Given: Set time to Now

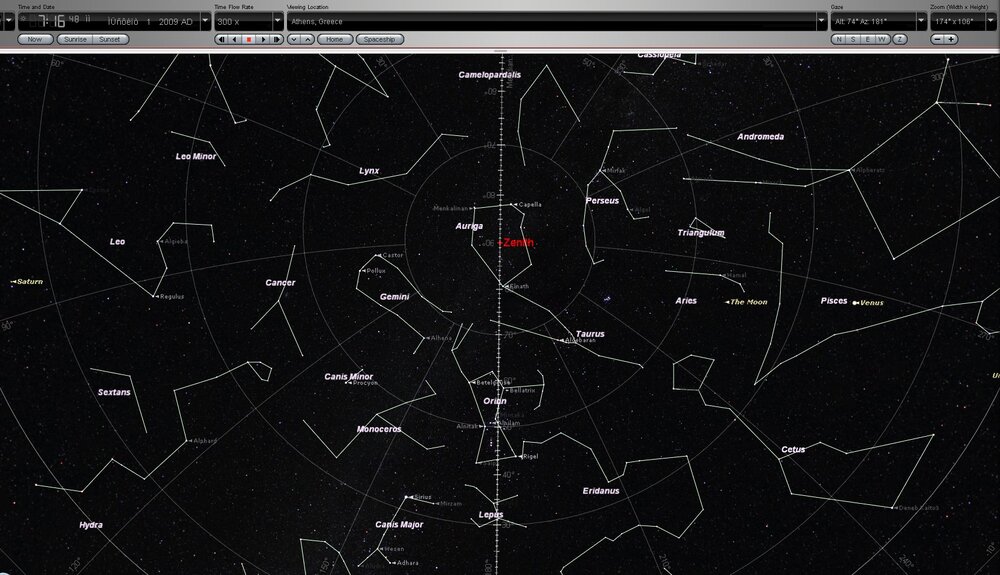Looking at the screenshot, I should (x=35, y=39).
